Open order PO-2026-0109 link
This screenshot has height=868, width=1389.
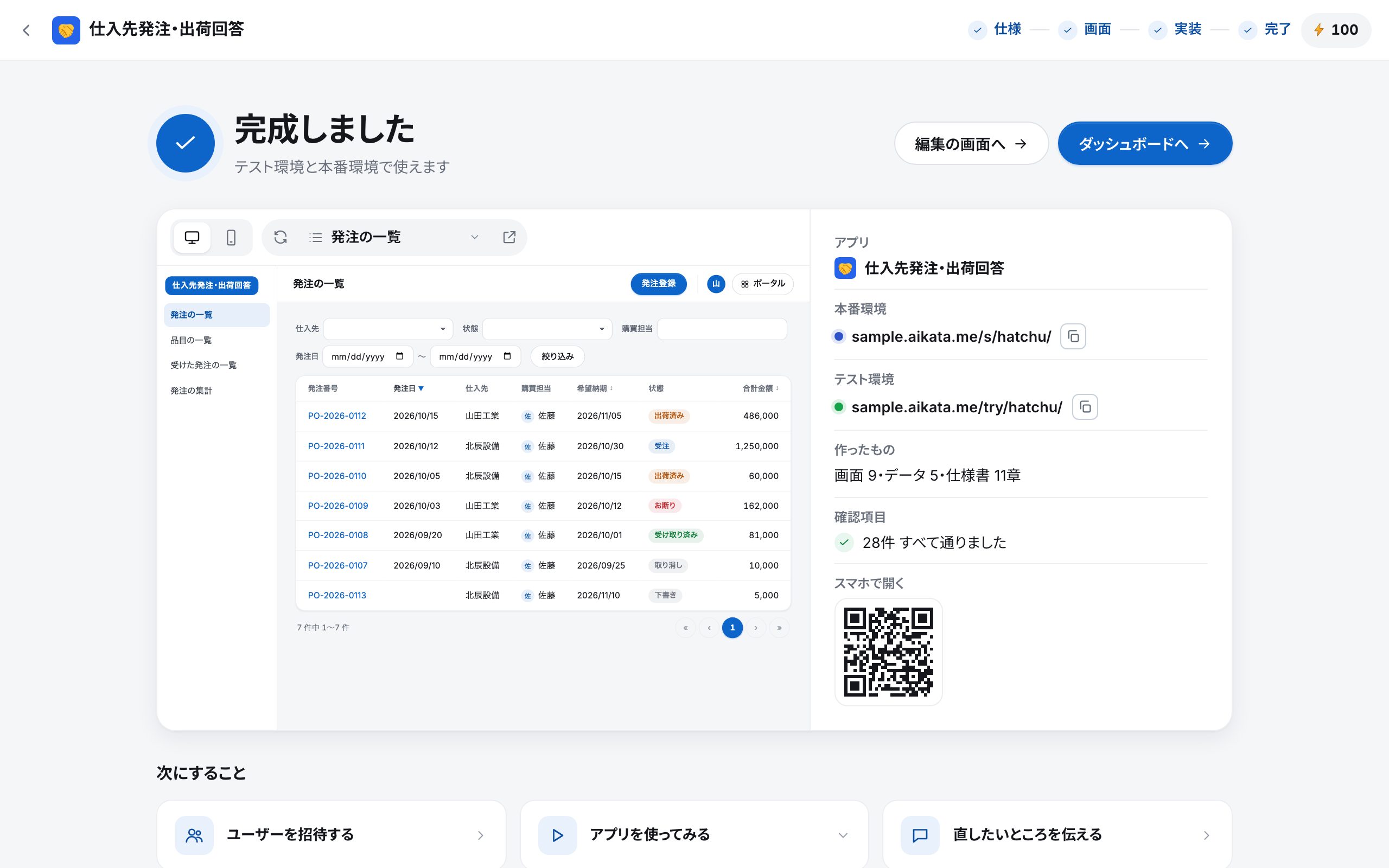[x=338, y=506]
